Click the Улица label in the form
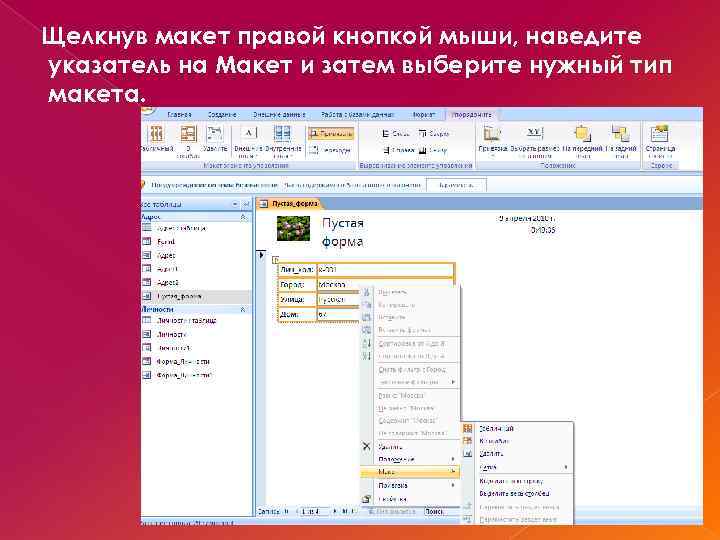Viewport: 720px width, 540px height. (297, 299)
